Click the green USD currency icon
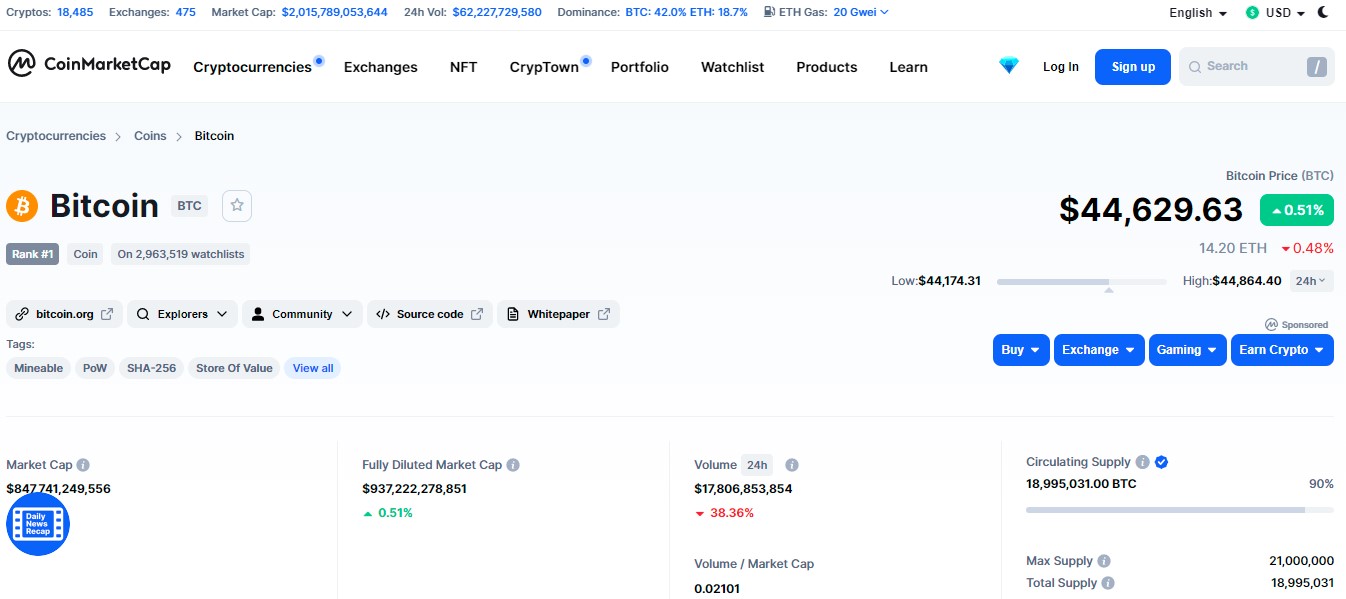1346x599 pixels. (x=1252, y=13)
